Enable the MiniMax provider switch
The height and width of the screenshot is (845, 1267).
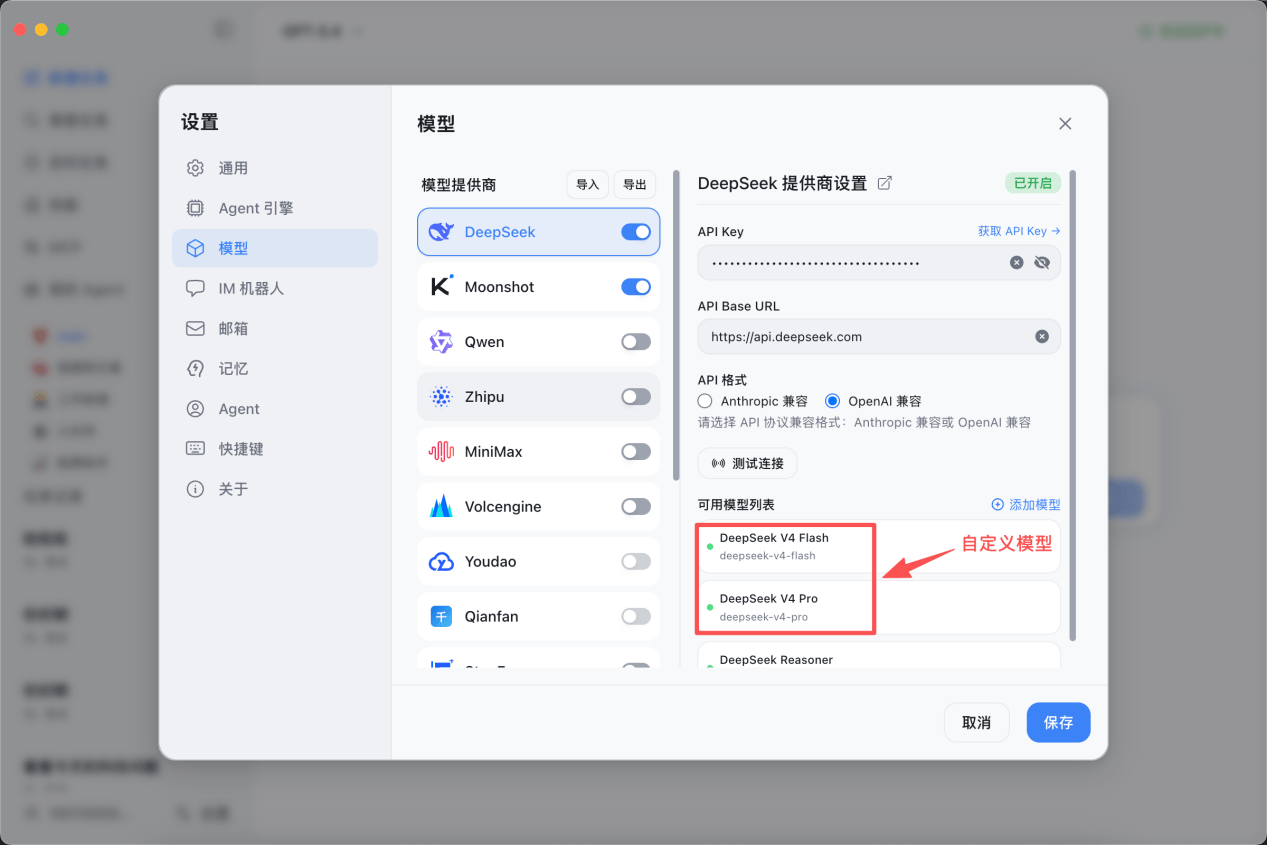636,452
